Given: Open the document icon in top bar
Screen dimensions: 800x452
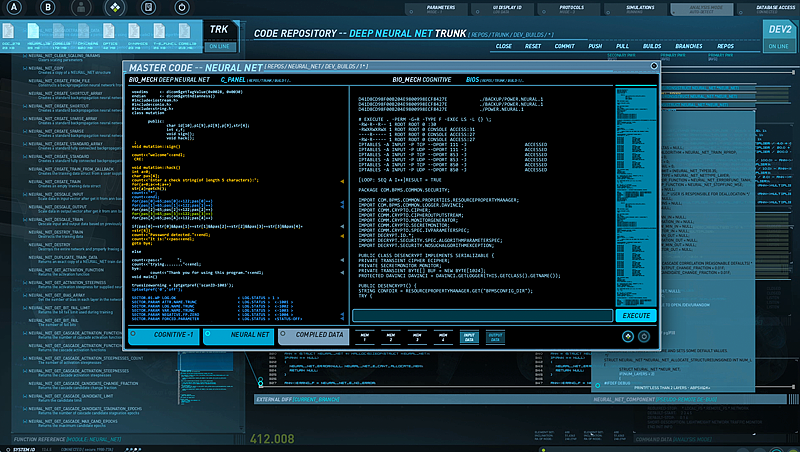Looking at the screenshot, I should pos(148,9).
